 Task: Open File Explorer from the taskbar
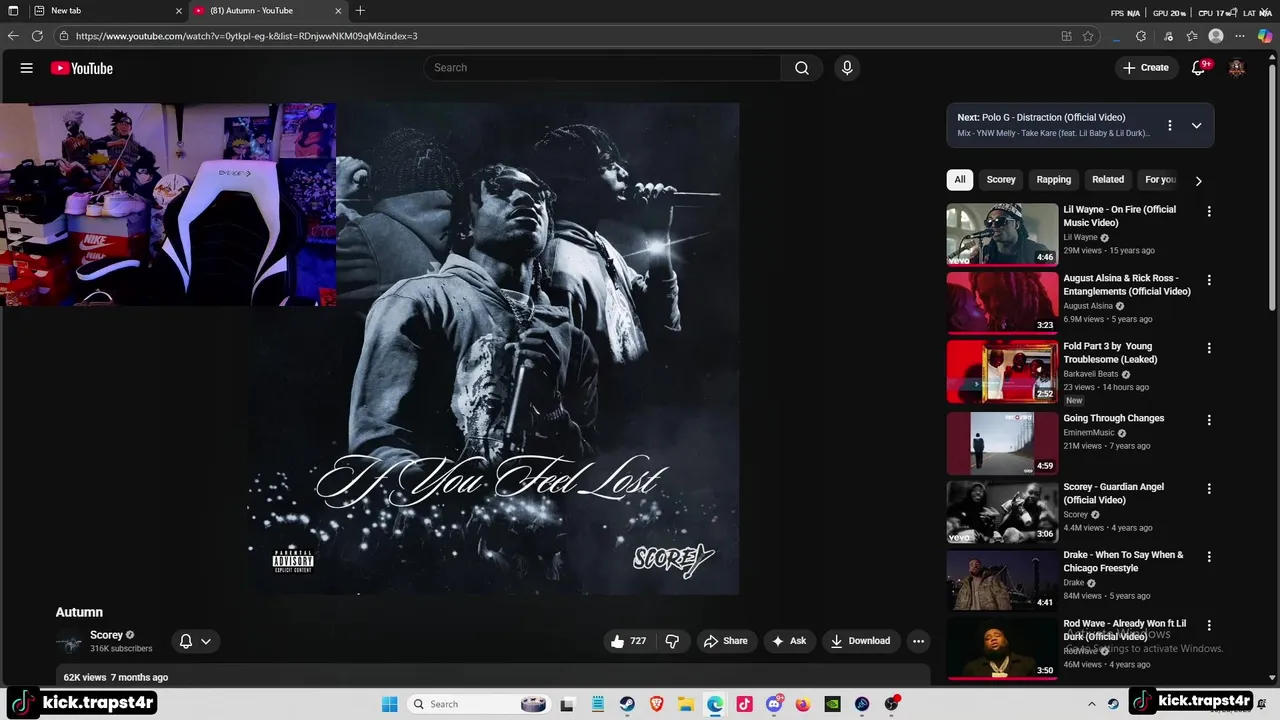[x=685, y=704]
